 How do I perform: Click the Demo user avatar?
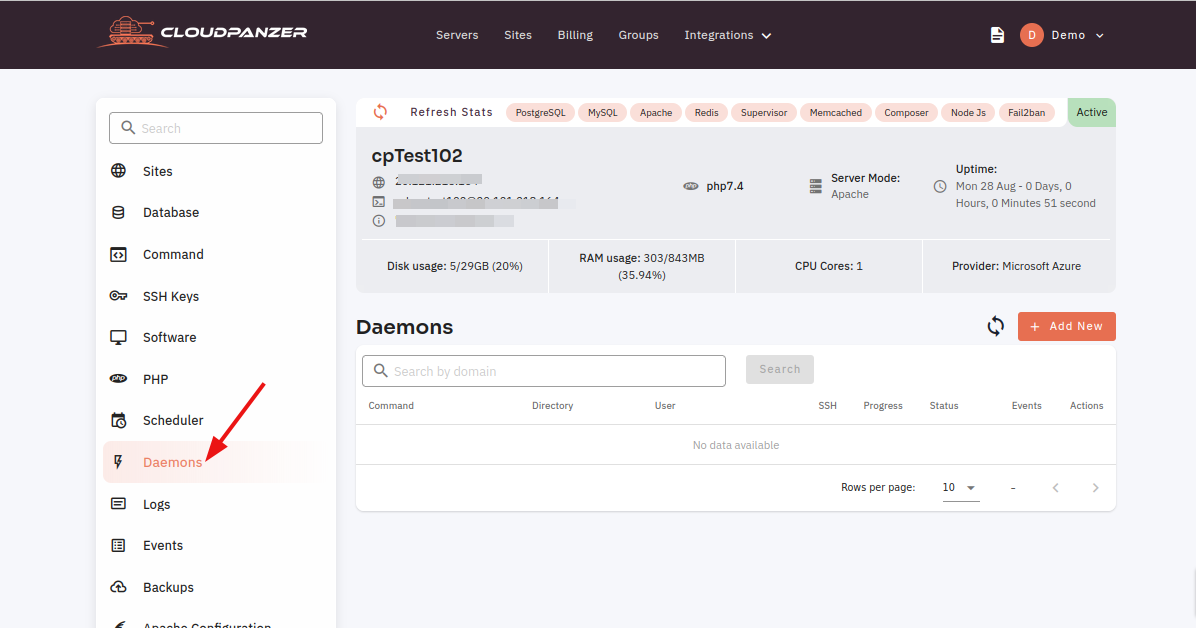point(1031,35)
